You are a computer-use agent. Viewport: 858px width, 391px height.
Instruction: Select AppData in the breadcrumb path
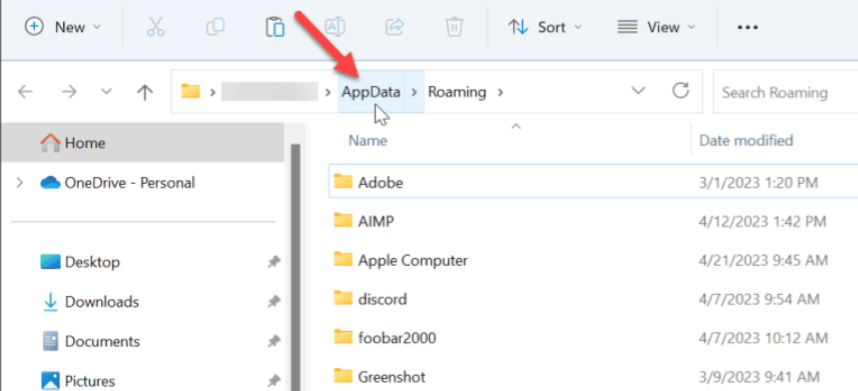tap(371, 92)
